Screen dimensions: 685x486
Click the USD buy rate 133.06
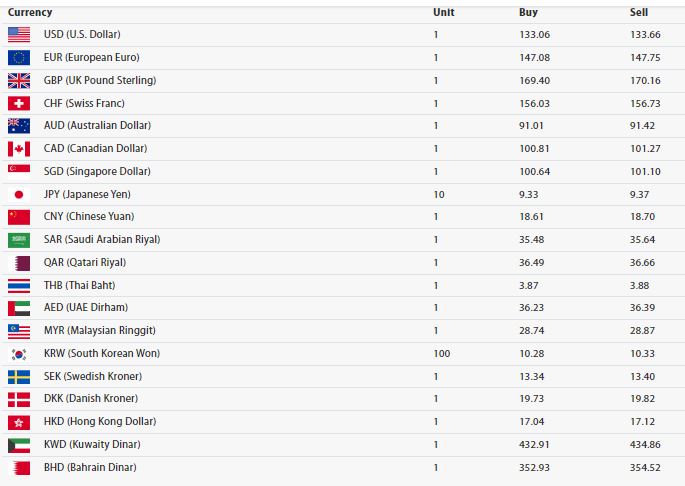pos(535,35)
